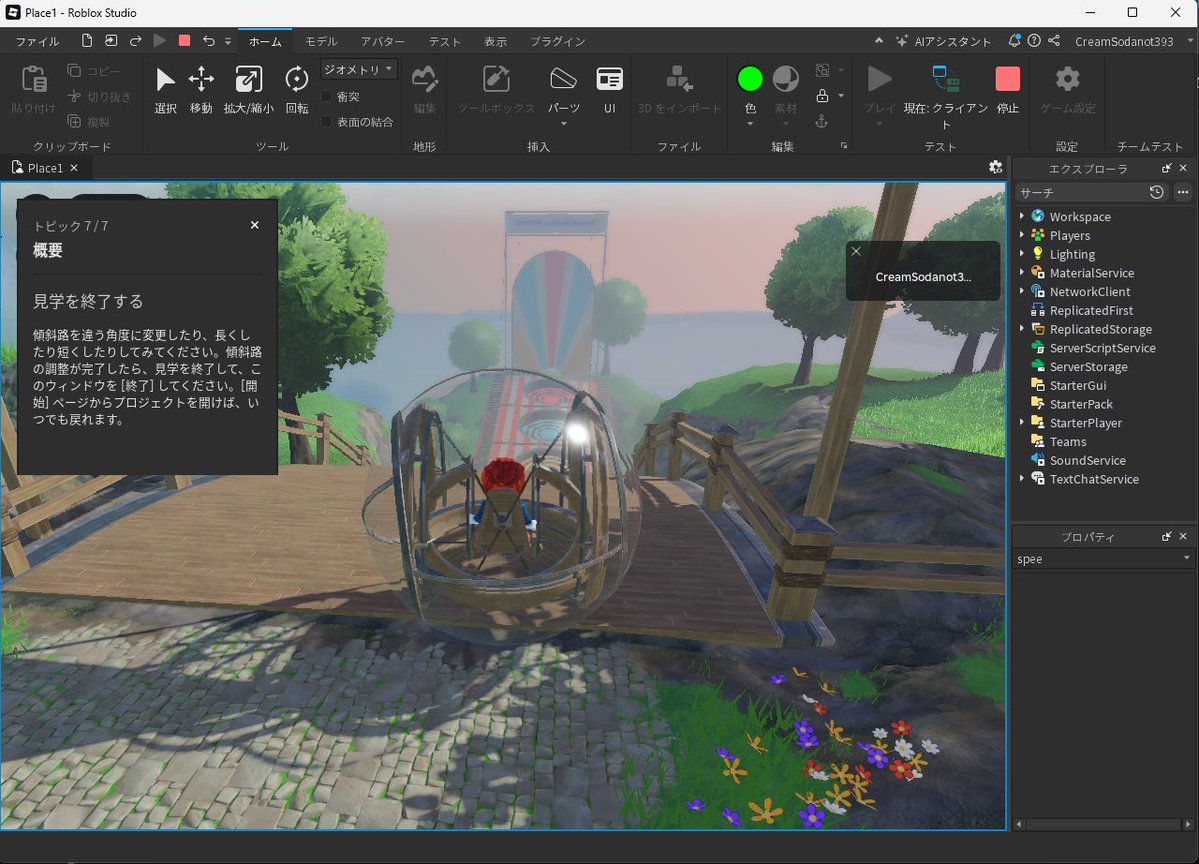Screen dimensions: 1199x864
Task: Select Teams in explorer
Action: point(1067,441)
